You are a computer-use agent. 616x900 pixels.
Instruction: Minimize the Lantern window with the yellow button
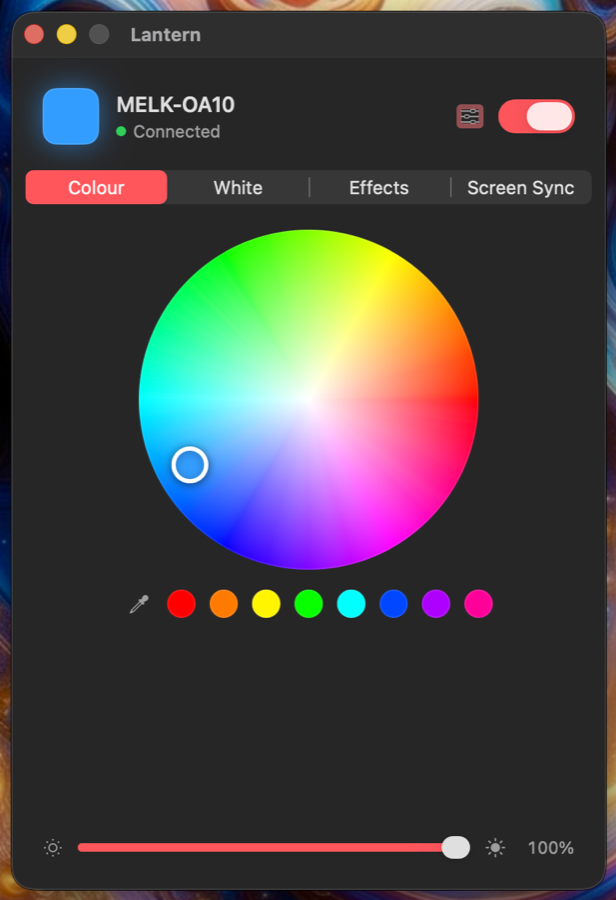pyautogui.click(x=67, y=34)
